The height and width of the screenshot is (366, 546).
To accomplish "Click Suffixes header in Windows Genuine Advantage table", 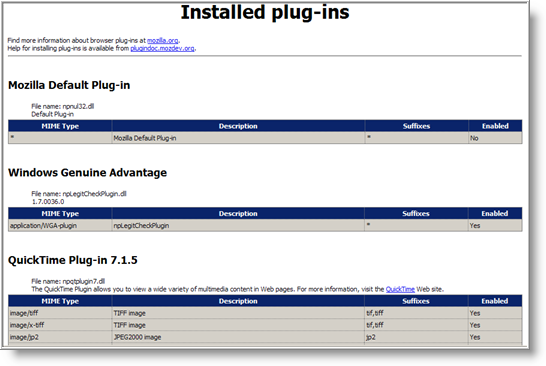I will point(416,213).
